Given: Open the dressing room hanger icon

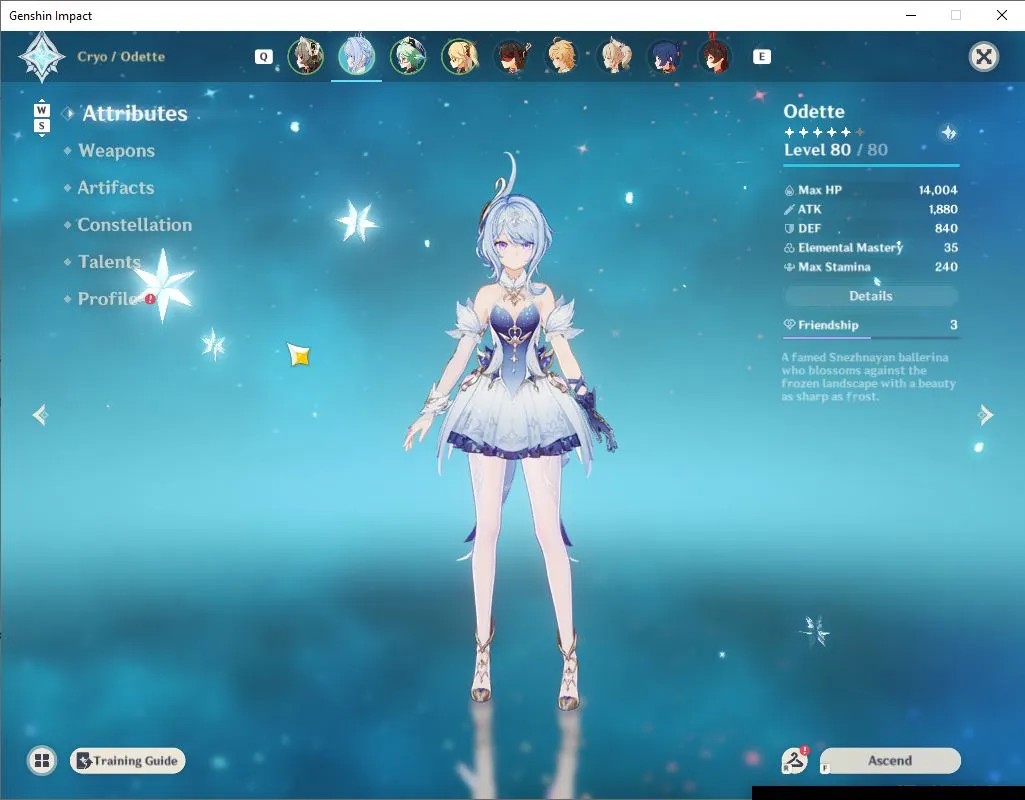Looking at the screenshot, I should point(795,760).
